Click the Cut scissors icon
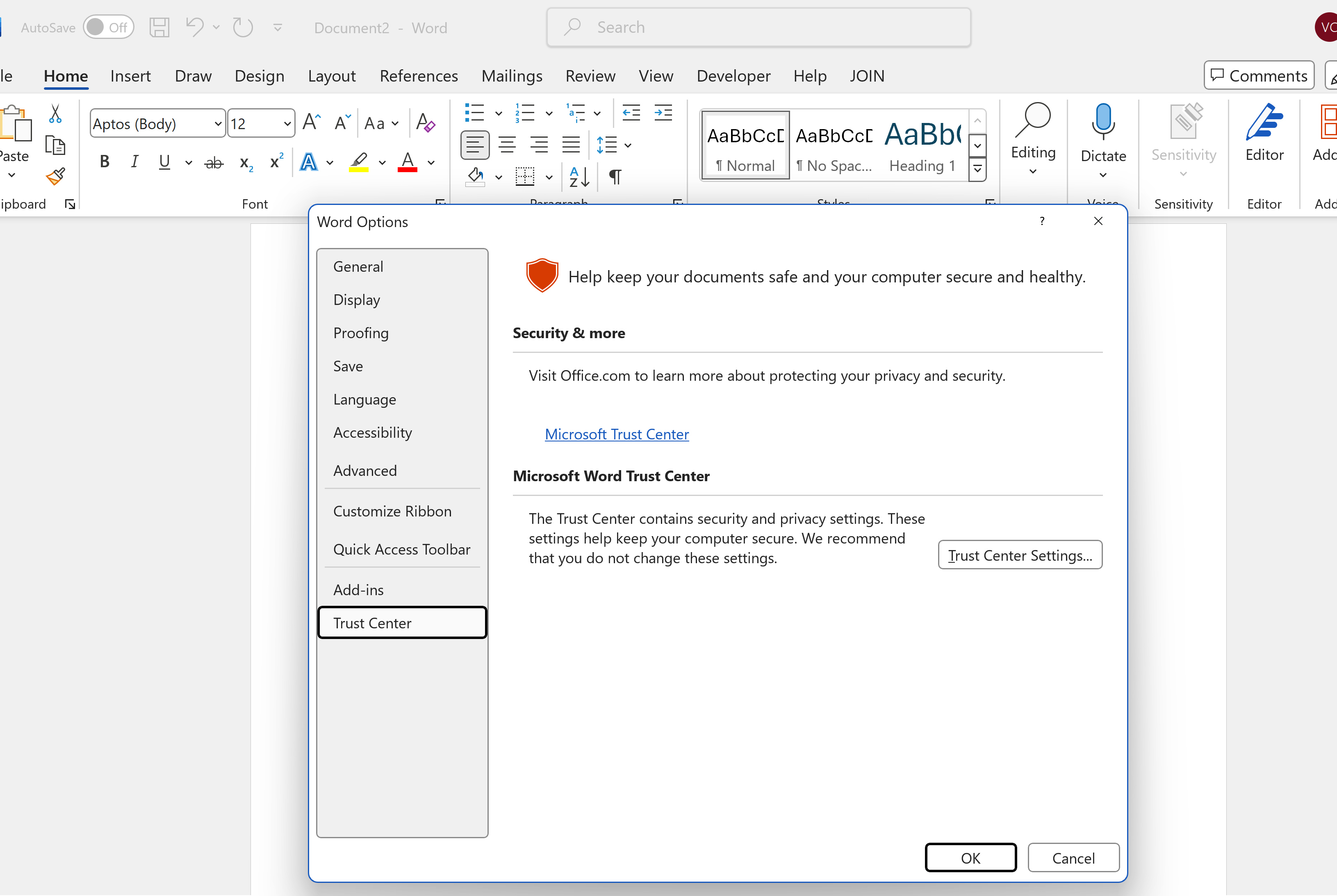Screen dimensions: 1337x896 [55, 114]
